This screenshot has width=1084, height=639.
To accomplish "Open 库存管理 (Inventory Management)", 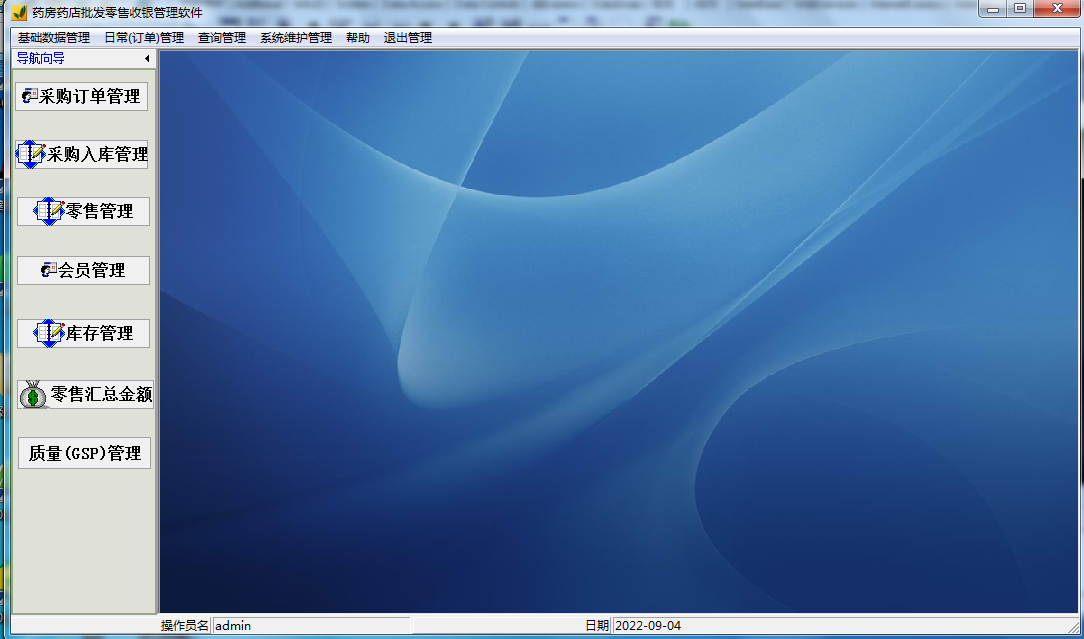I will (x=83, y=333).
